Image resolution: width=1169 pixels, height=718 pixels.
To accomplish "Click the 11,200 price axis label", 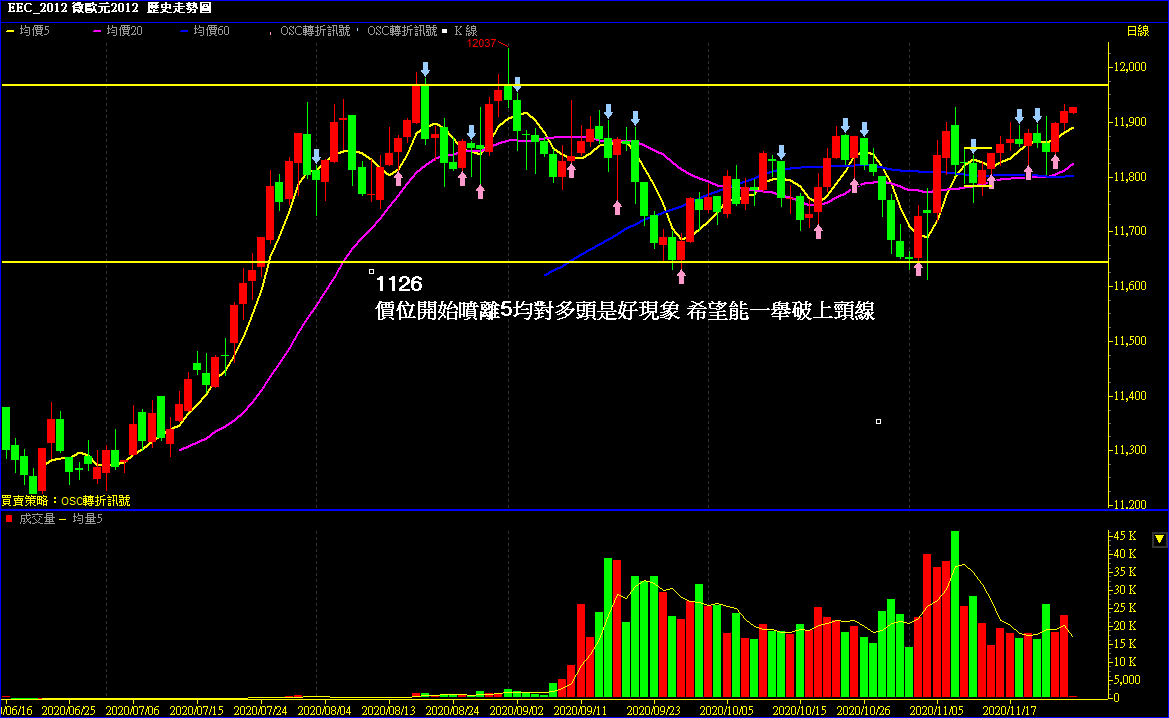I will 1130,505.
